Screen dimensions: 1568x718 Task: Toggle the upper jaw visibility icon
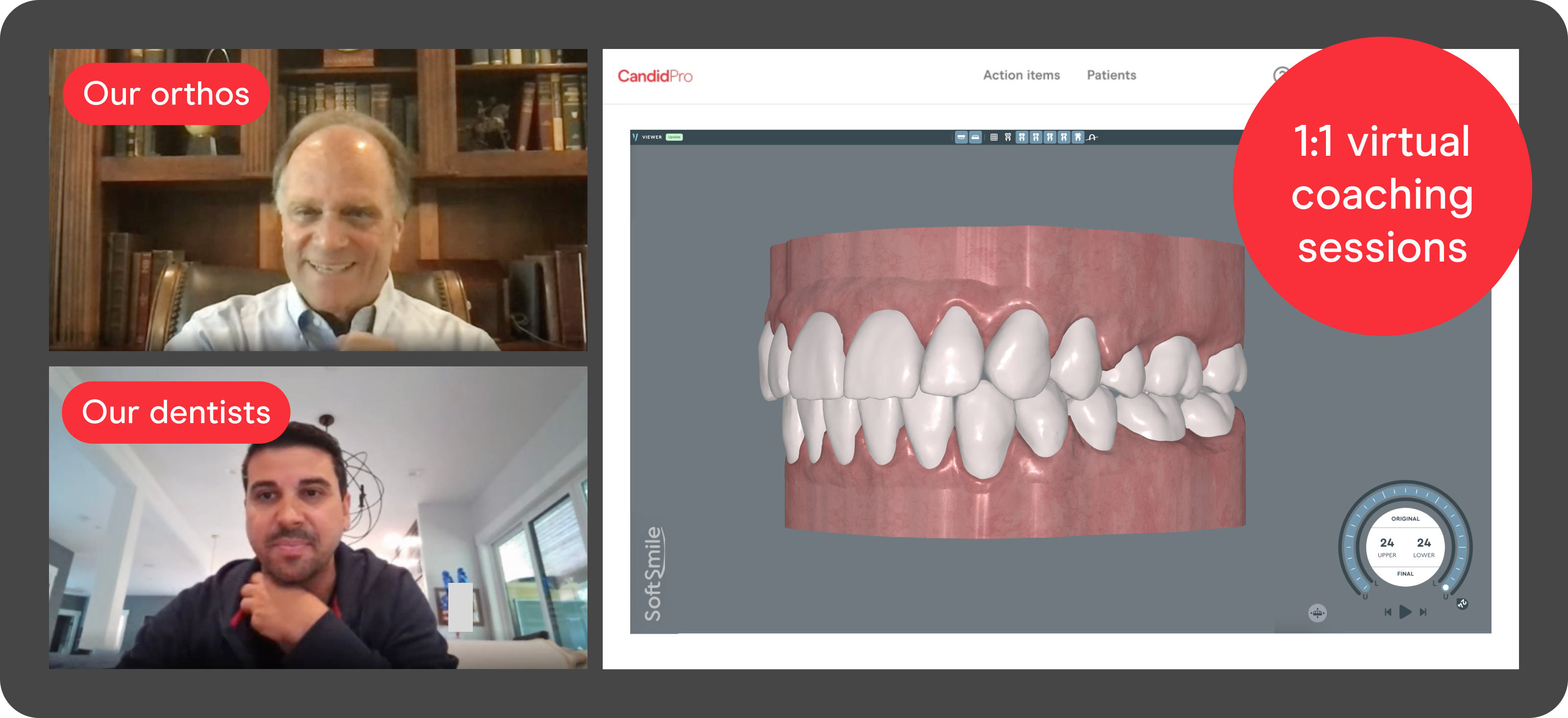(x=961, y=138)
